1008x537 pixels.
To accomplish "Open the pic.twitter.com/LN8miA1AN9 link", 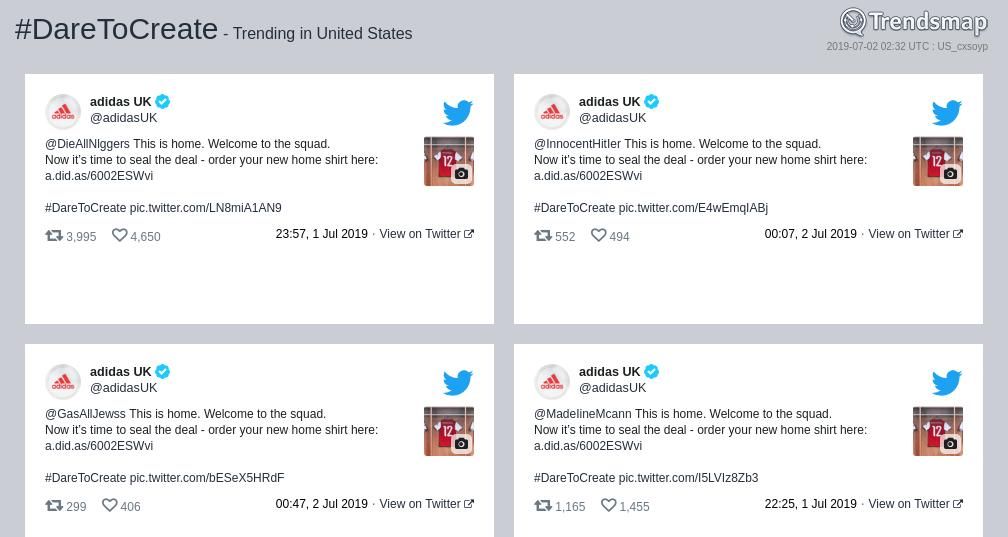I will coord(206,208).
